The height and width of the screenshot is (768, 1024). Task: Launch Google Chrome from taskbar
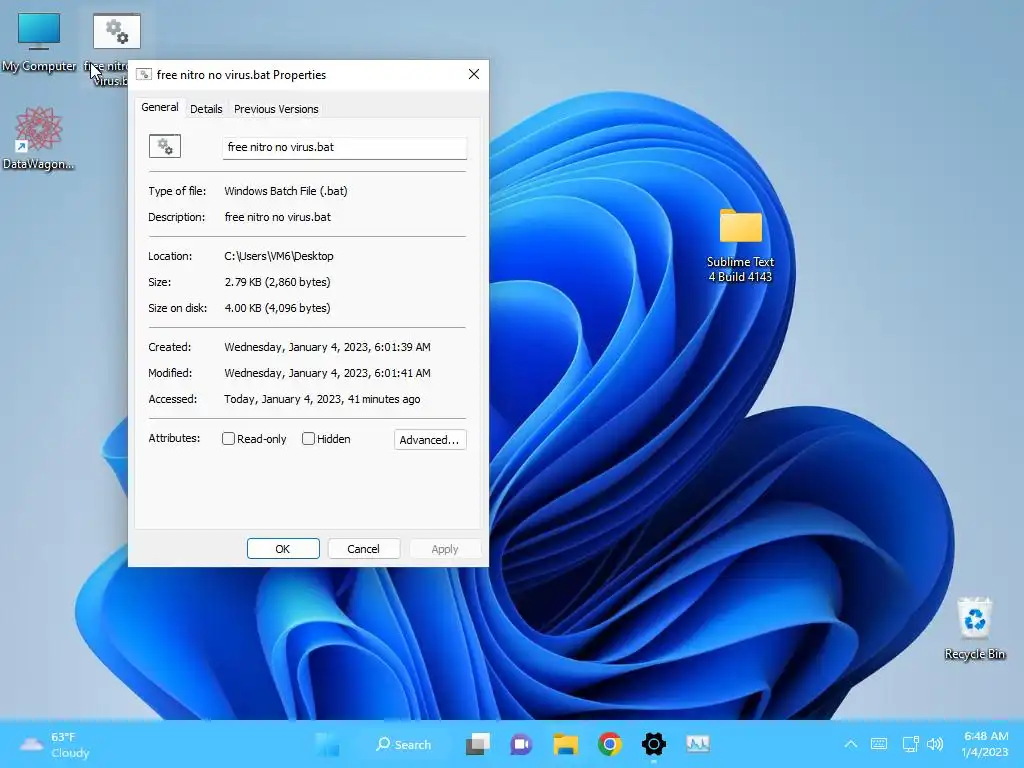[610, 744]
